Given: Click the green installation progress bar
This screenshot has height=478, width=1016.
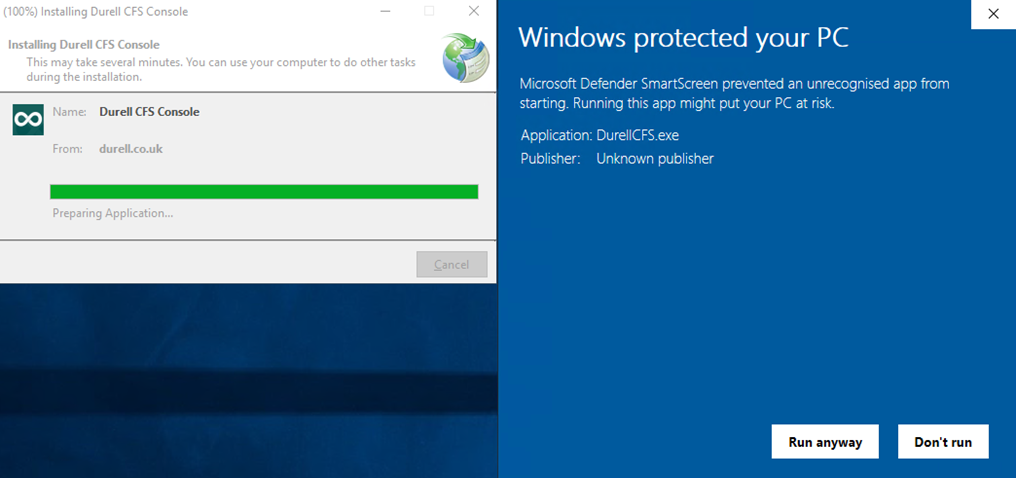Looking at the screenshot, I should pyautogui.click(x=264, y=192).
